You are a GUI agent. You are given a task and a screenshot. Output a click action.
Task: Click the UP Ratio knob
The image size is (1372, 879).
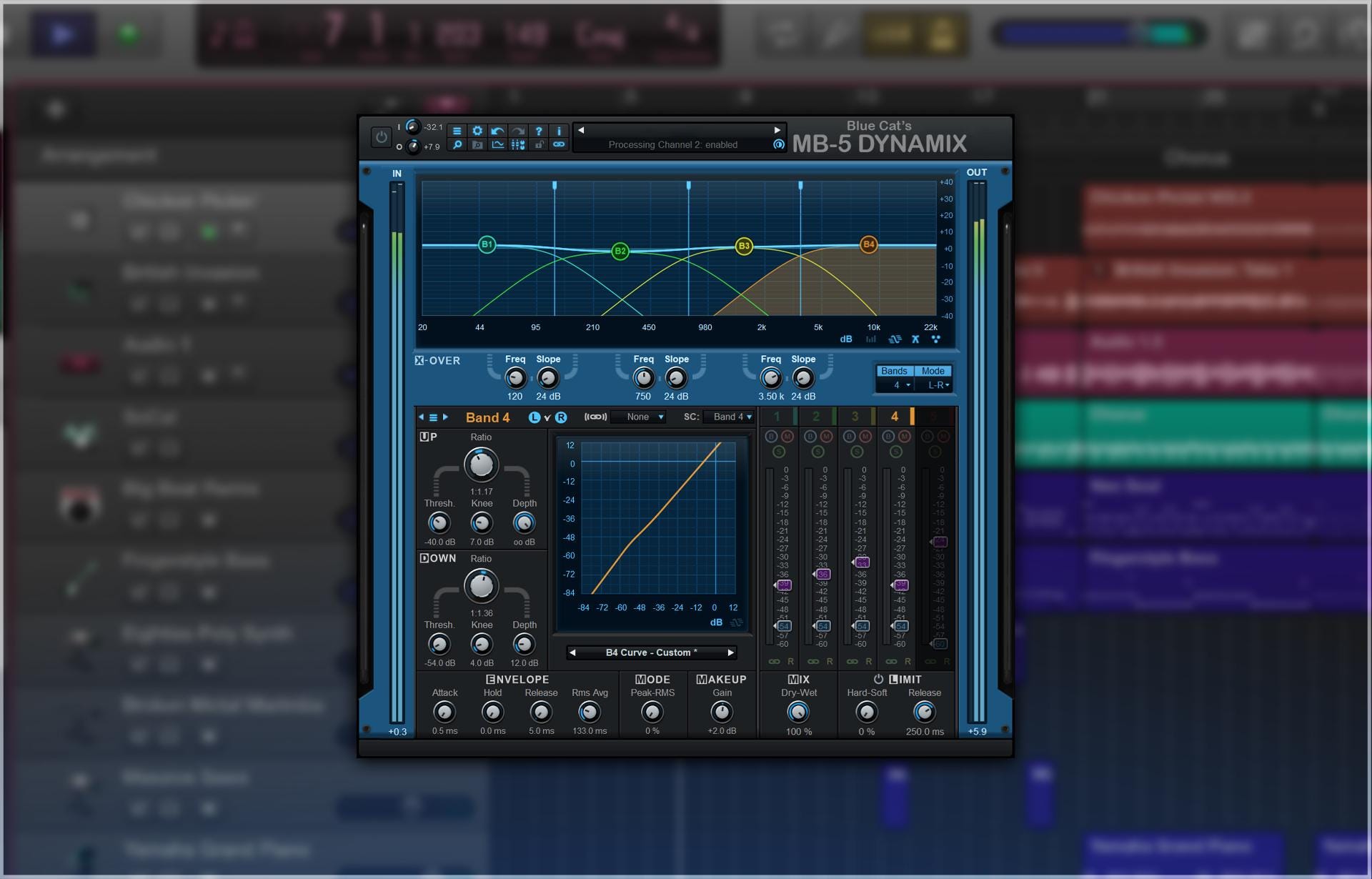point(481,465)
